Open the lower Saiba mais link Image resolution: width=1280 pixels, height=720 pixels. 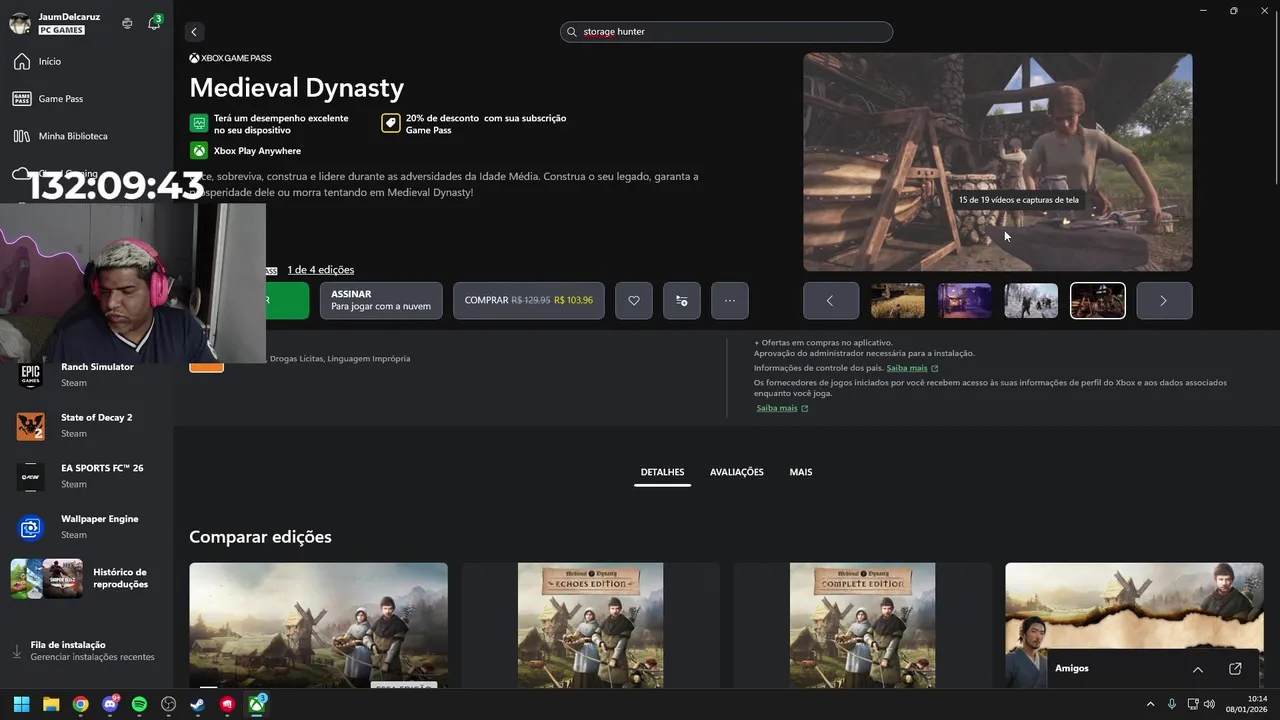coord(782,408)
